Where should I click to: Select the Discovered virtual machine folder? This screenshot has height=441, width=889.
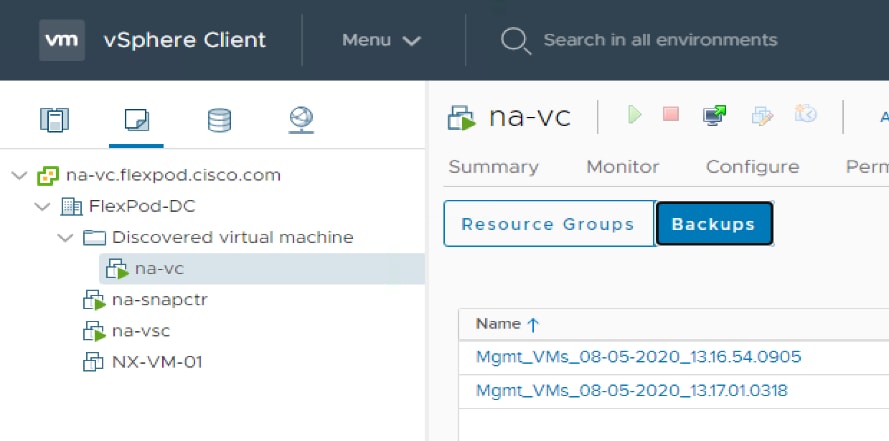click(x=232, y=237)
